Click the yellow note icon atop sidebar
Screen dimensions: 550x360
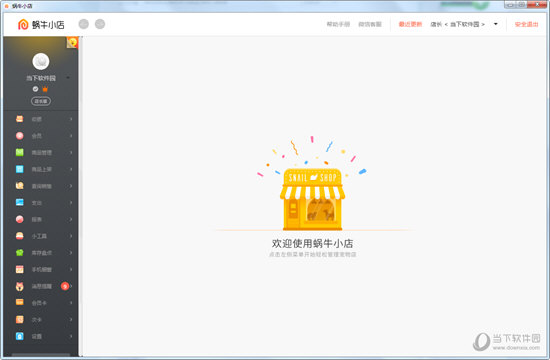(72, 42)
